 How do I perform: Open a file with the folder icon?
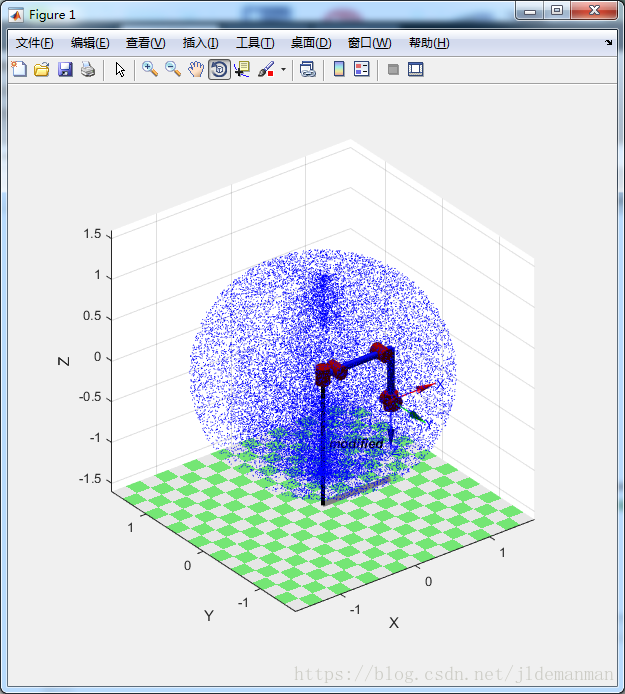[x=42, y=69]
